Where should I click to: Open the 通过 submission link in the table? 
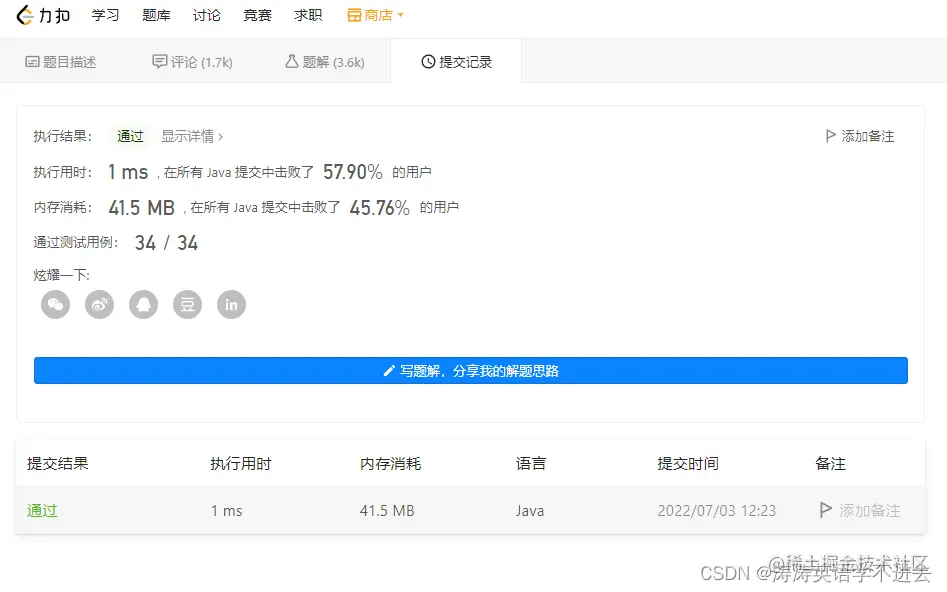[41, 510]
